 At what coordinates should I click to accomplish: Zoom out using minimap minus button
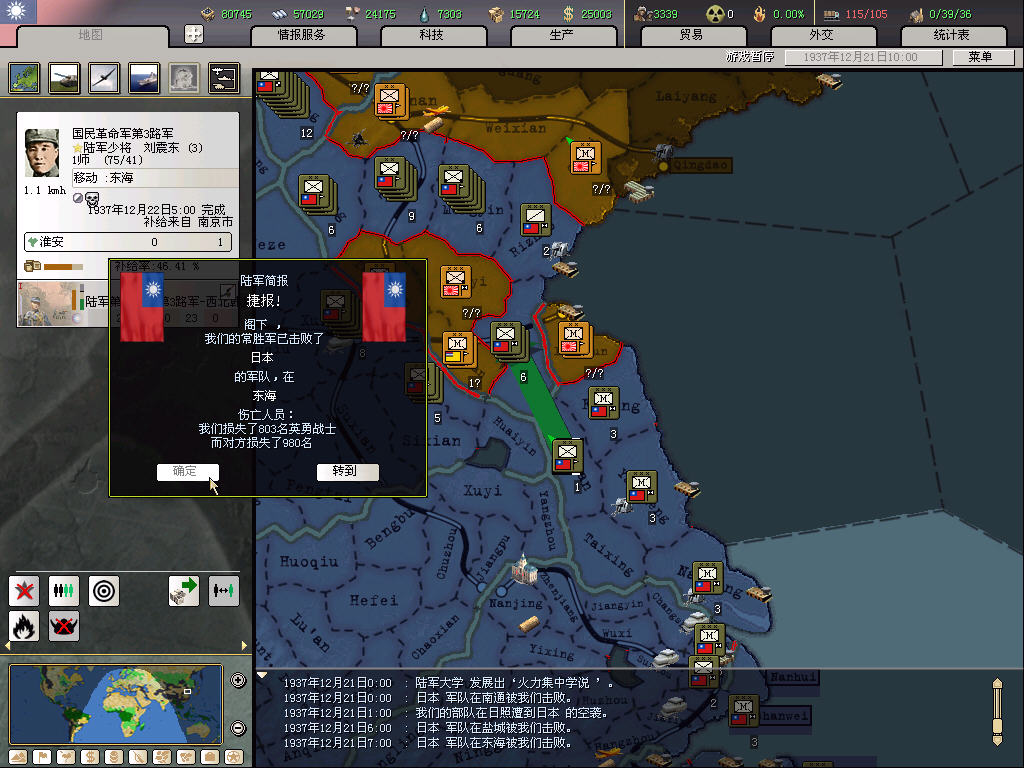pyautogui.click(x=238, y=727)
